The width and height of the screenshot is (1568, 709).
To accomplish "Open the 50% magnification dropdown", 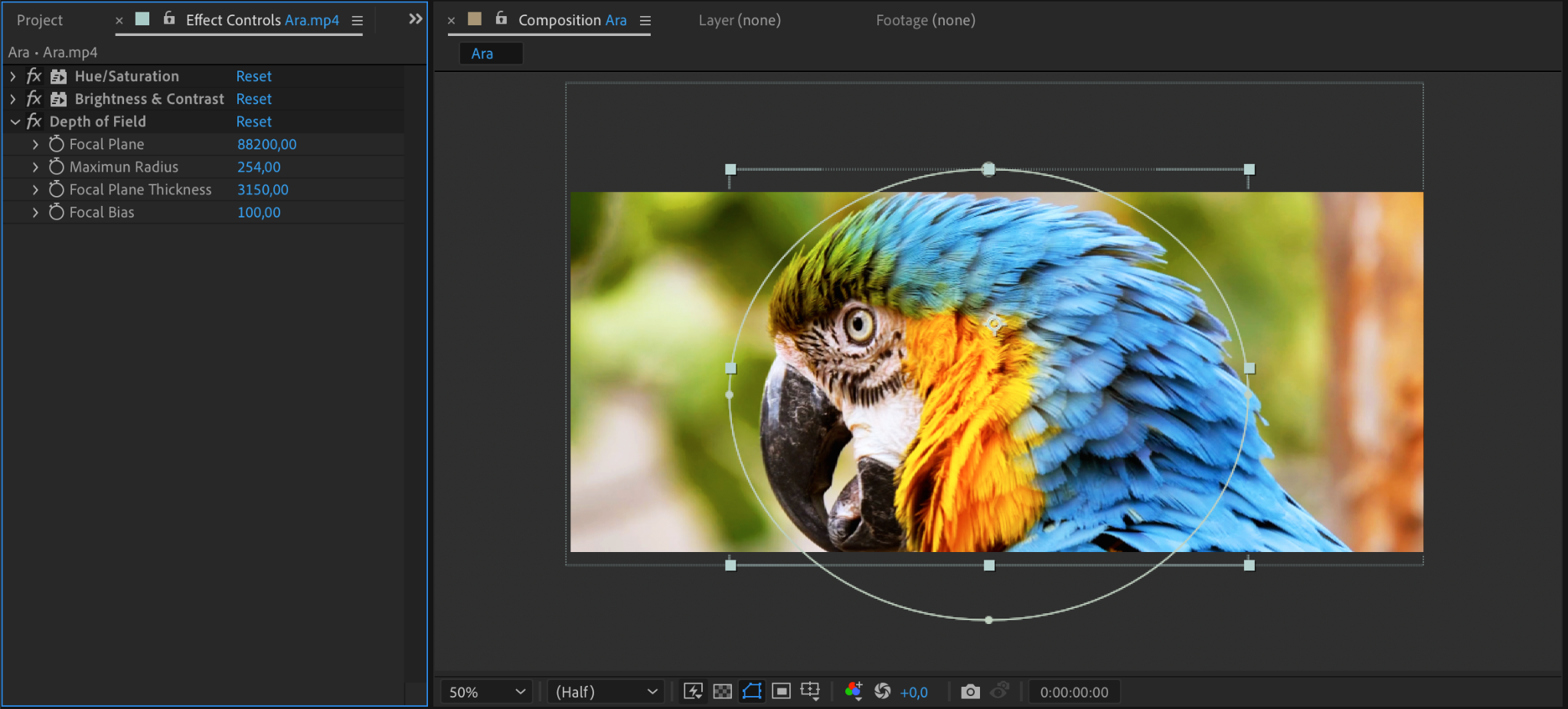I will [x=487, y=691].
